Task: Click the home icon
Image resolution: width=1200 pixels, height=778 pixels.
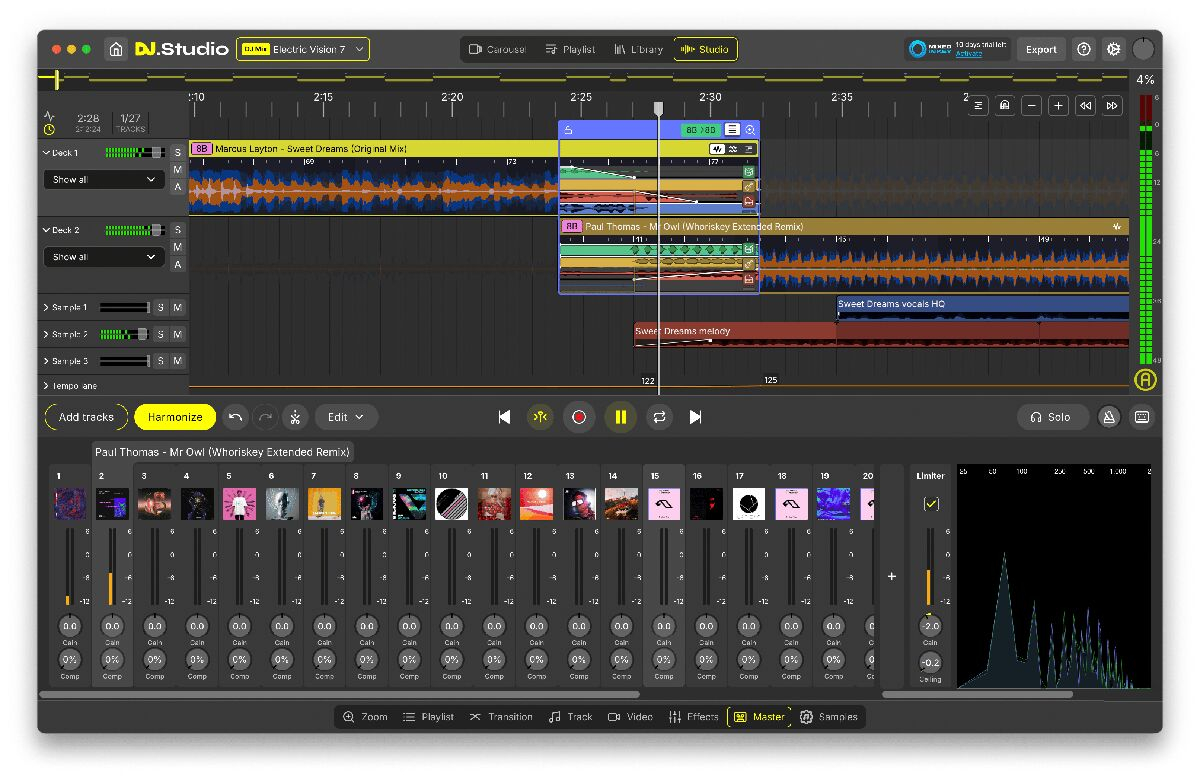Action: pyautogui.click(x=116, y=49)
